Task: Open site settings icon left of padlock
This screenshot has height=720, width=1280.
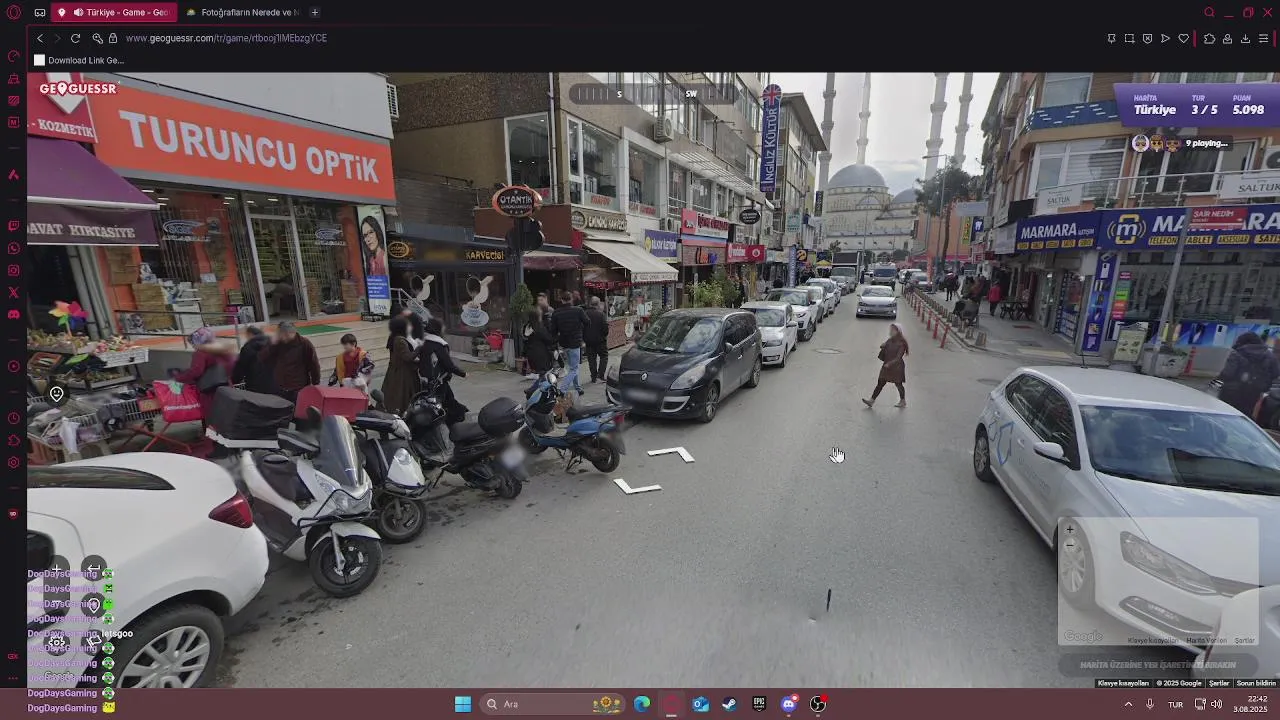Action: coord(97,38)
